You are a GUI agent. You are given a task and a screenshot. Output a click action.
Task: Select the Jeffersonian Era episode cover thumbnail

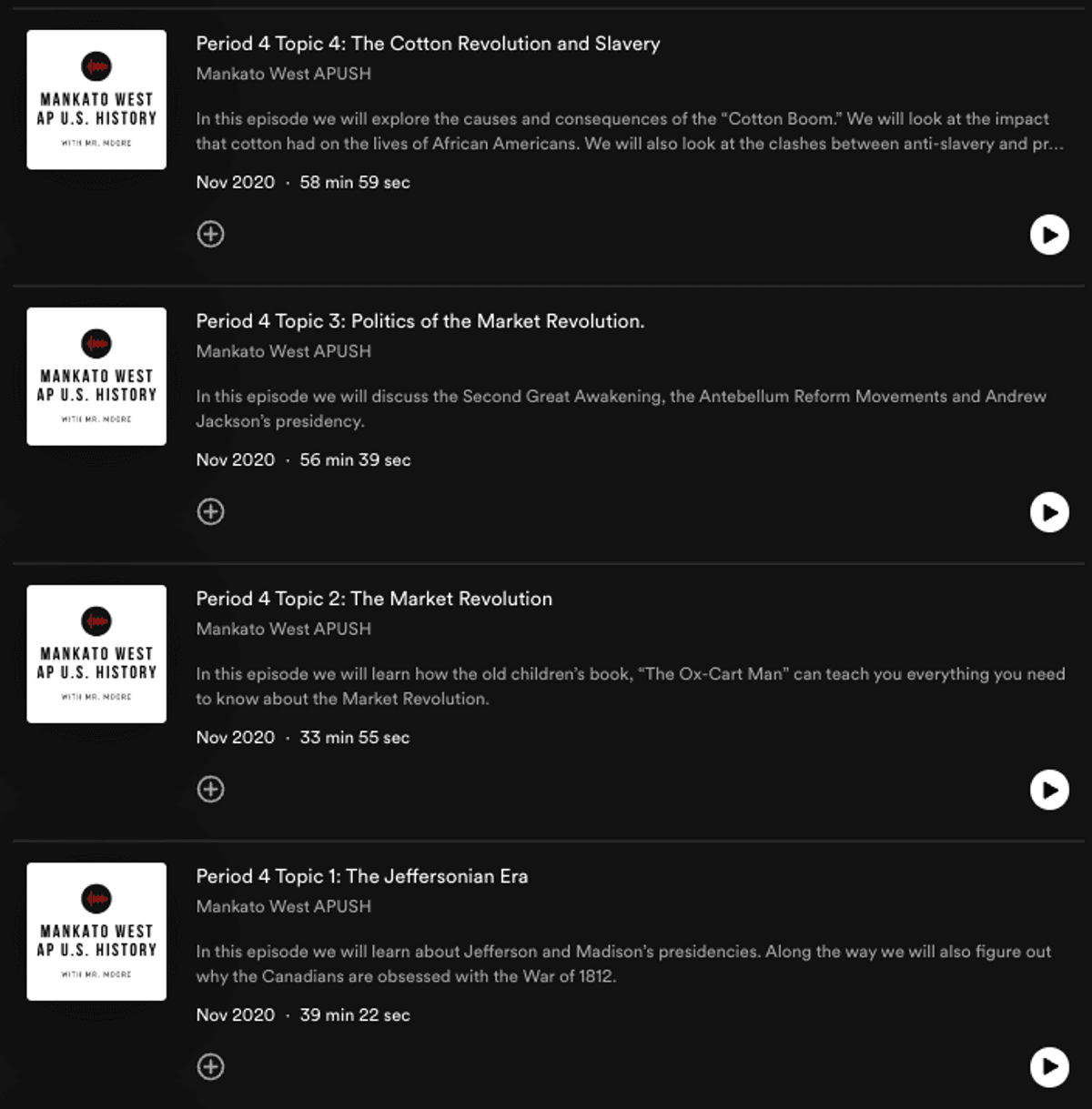click(96, 932)
